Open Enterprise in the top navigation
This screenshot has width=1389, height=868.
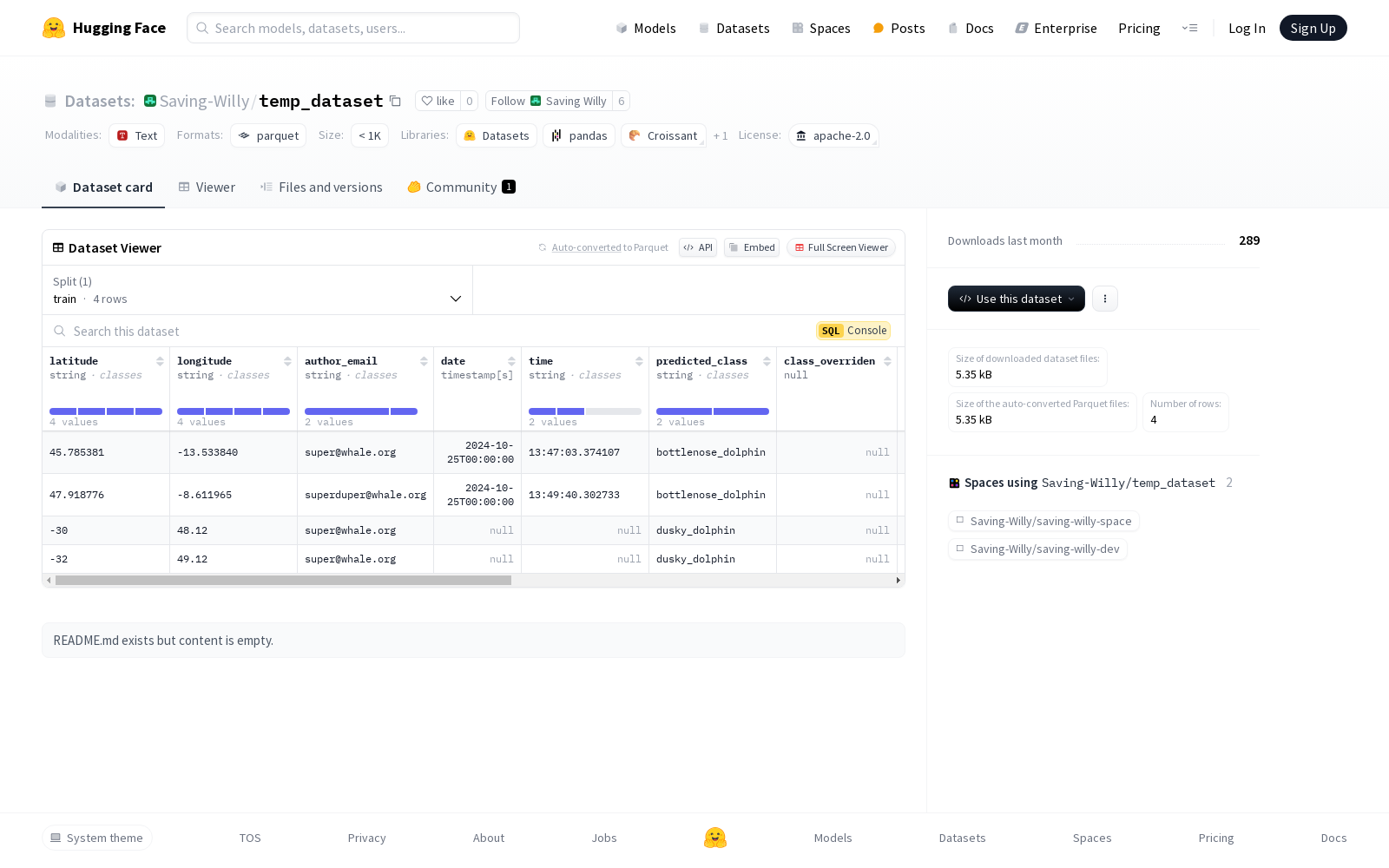(1057, 28)
